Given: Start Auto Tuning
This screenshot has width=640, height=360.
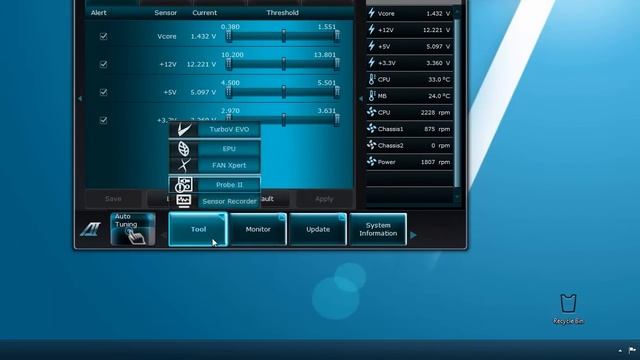Looking at the screenshot, I should point(133,229).
